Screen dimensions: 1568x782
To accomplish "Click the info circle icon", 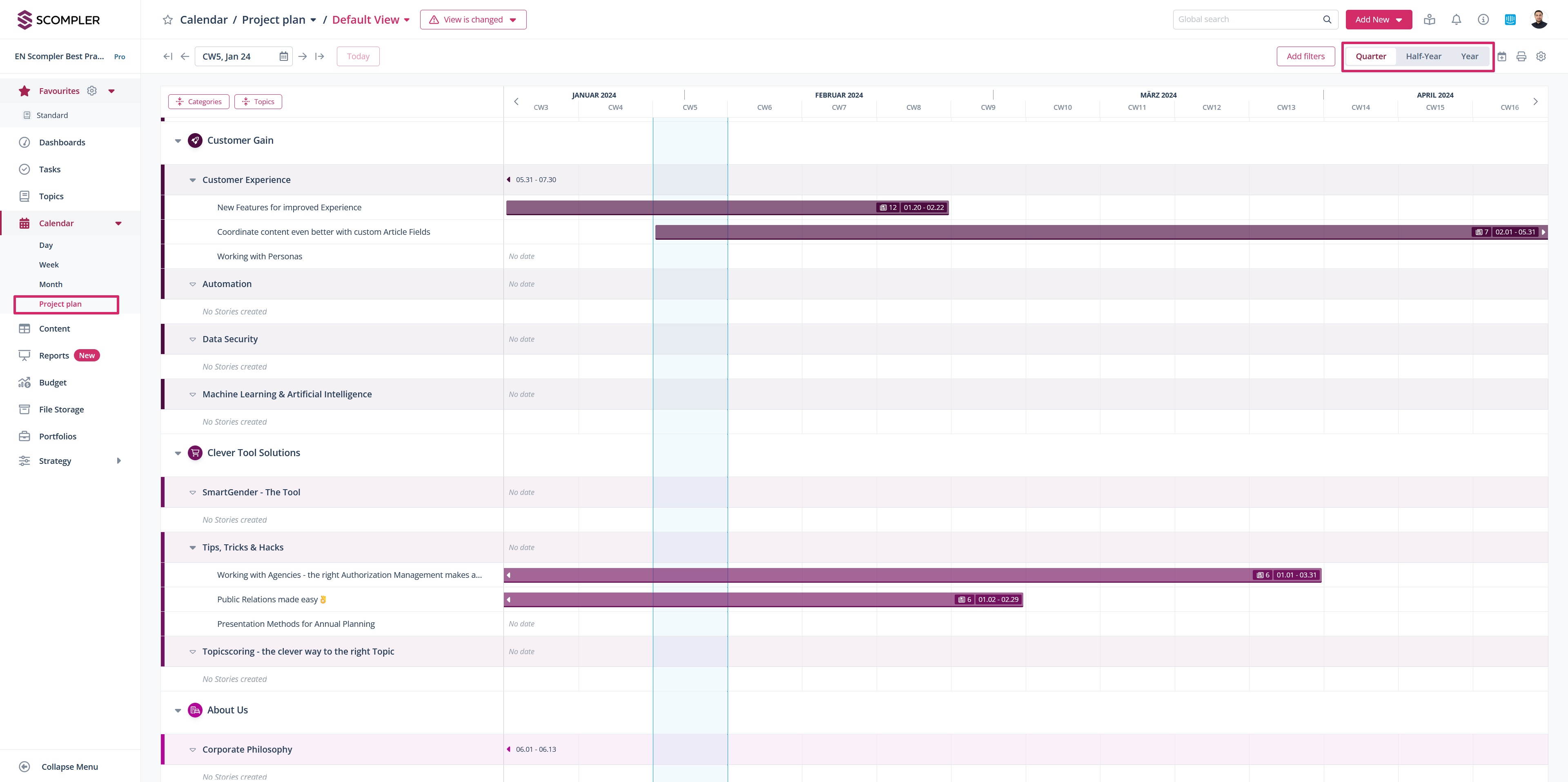I will coord(1483,20).
